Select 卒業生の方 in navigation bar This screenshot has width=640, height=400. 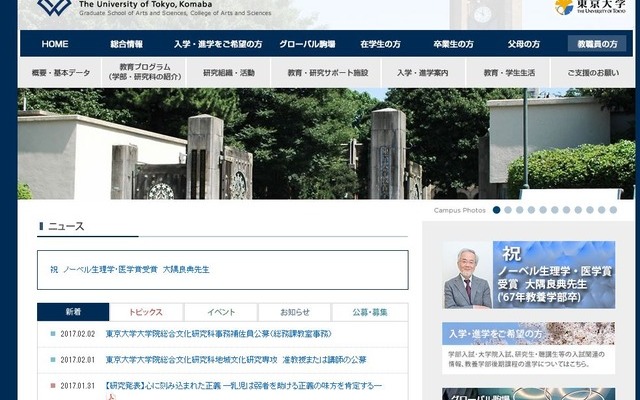tap(453, 44)
